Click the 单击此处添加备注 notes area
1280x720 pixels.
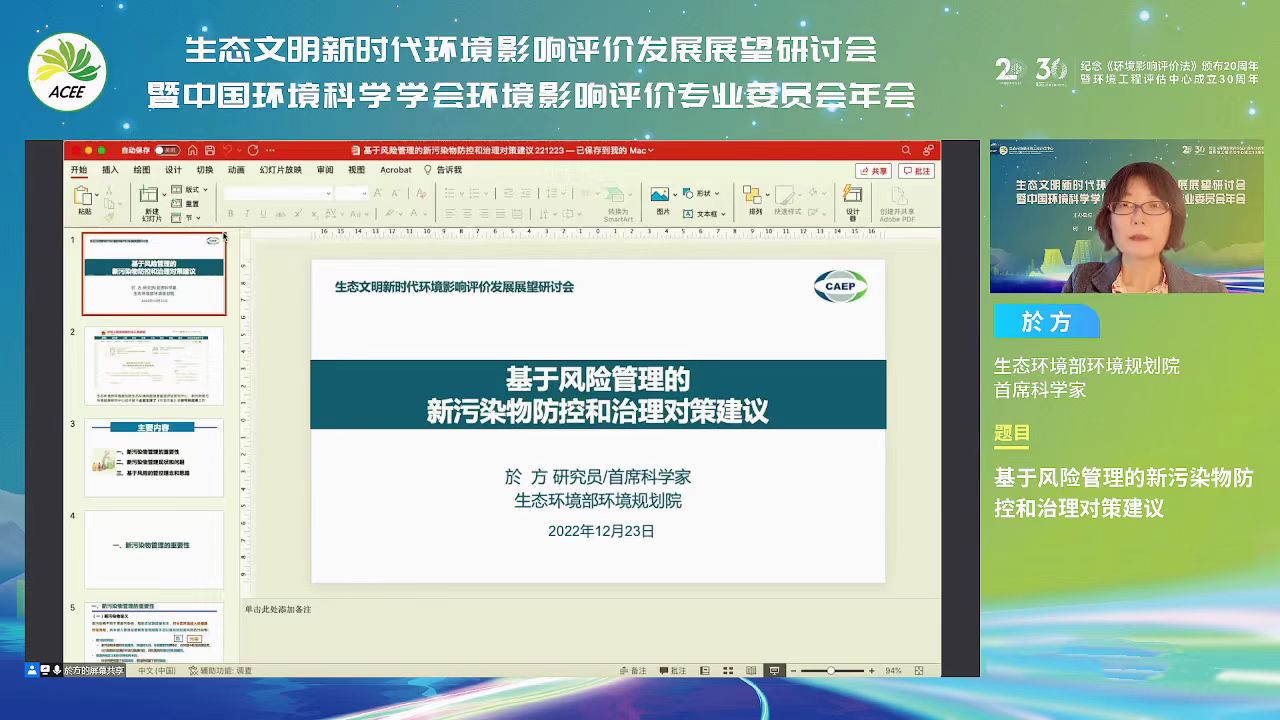(278, 609)
